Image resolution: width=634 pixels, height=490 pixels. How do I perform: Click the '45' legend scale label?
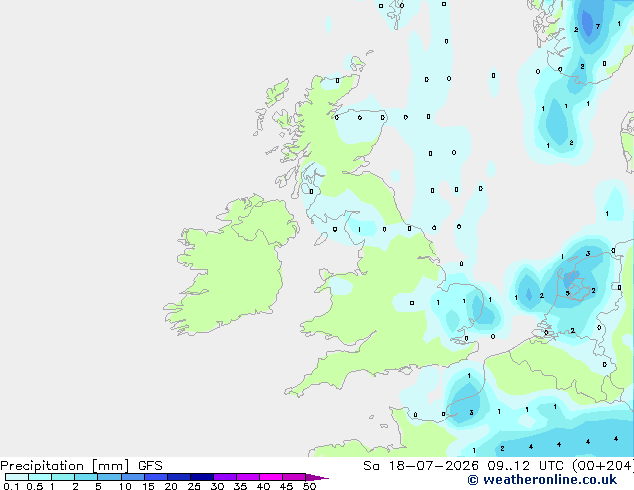click(286, 486)
